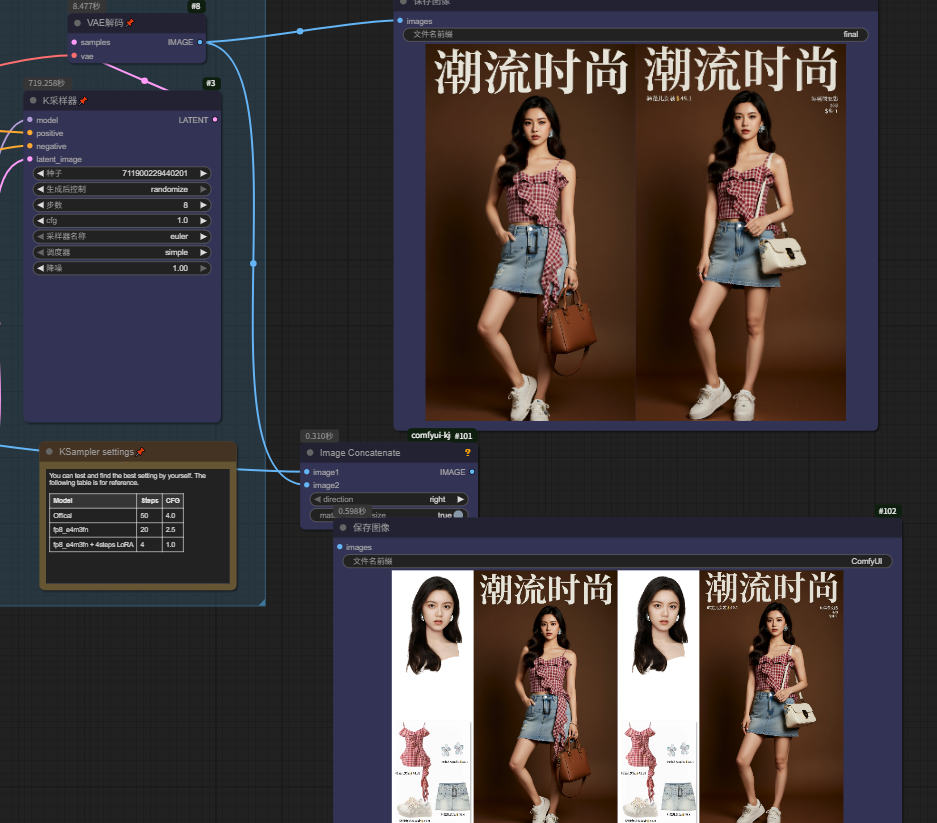The height and width of the screenshot is (823, 937).
Task: Click the #3 badge on K采样器
Action: tap(211, 83)
